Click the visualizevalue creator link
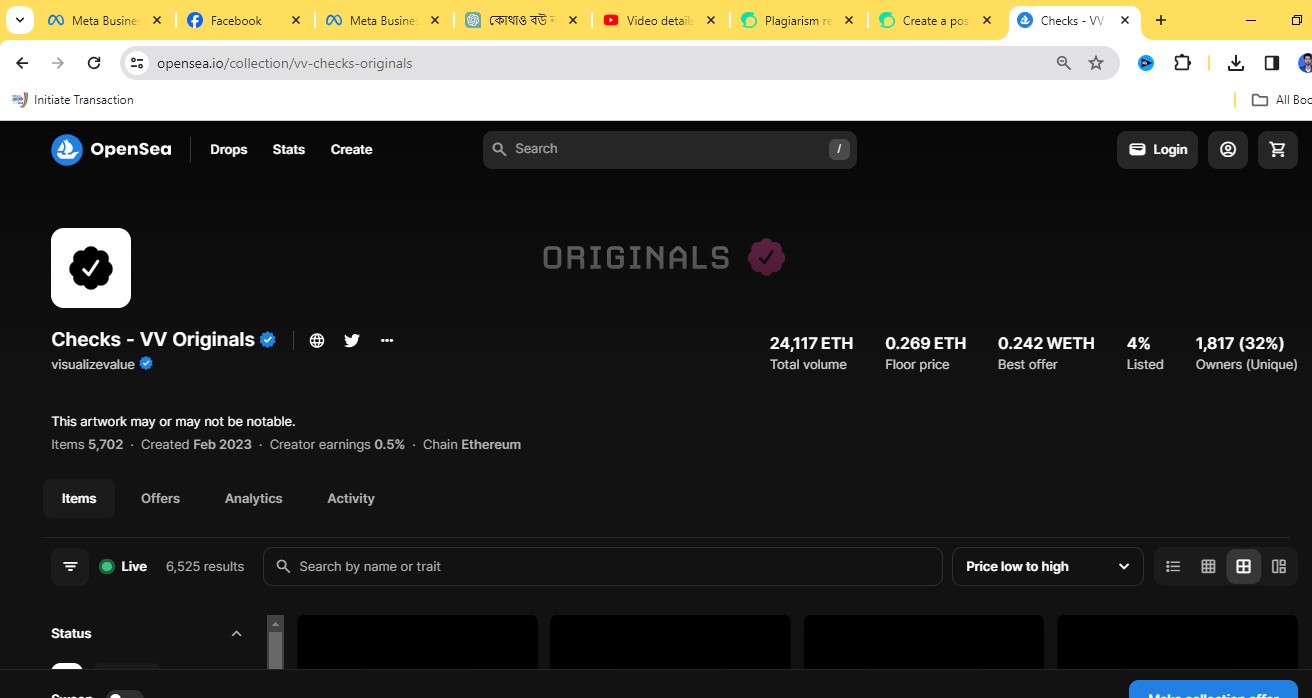Screen dimensions: 1312x698 (x=92, y=364)
